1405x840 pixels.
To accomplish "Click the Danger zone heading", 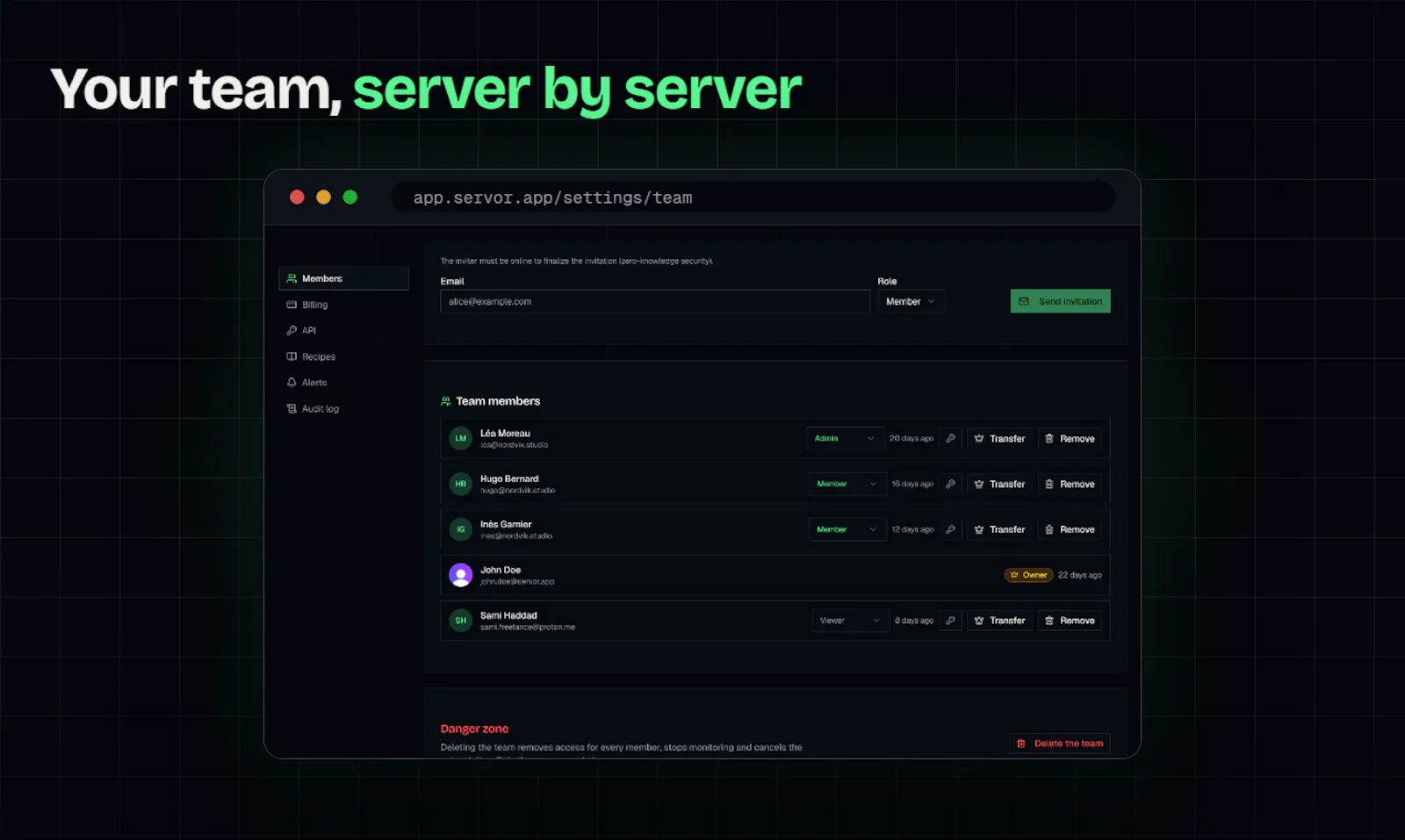I will (474, 729).
